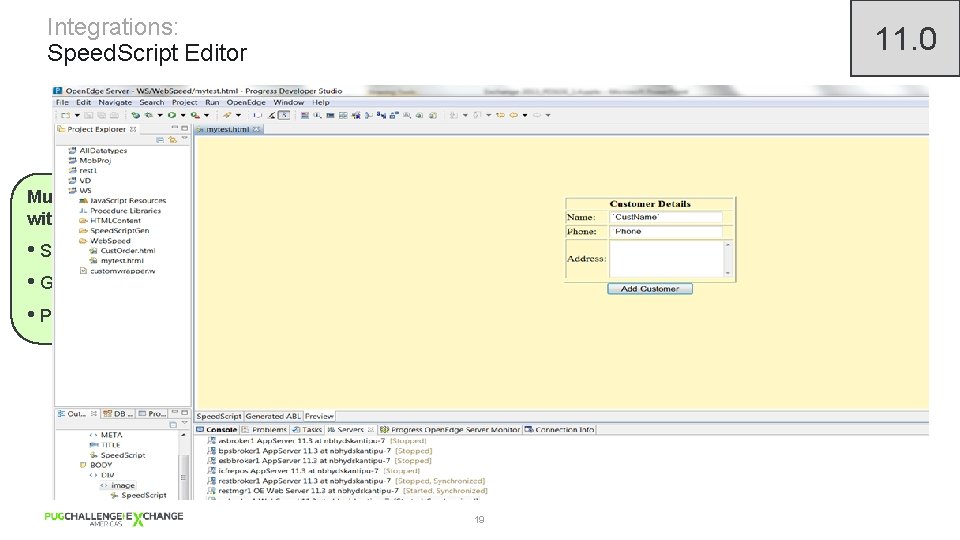Image resolution: width=960 pixels, height=540 pixels.
Task: Select the WebSpeed folder
Action: [105, 241]
